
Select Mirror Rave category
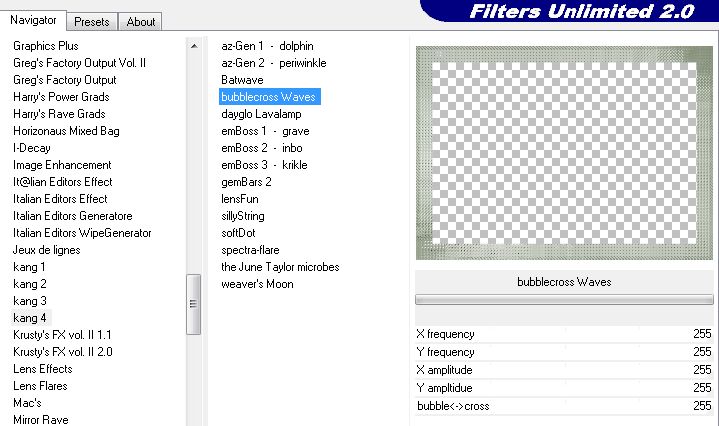click(41, 420)
